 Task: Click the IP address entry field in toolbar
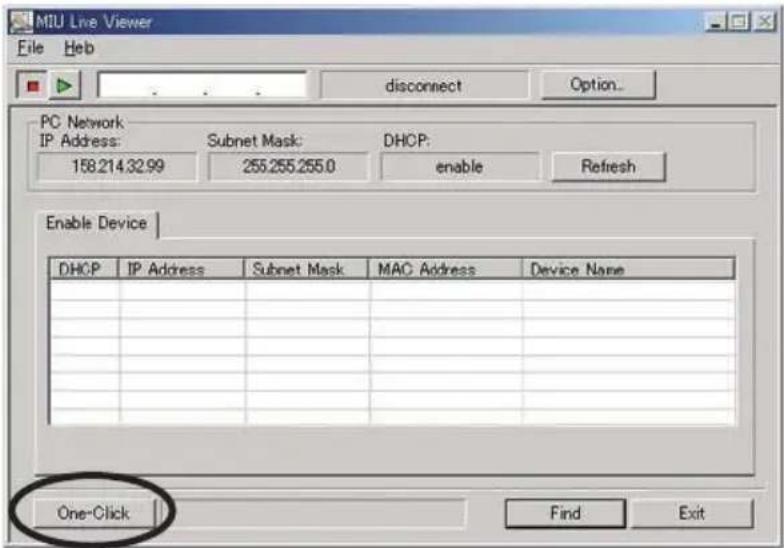click(202, 84)
